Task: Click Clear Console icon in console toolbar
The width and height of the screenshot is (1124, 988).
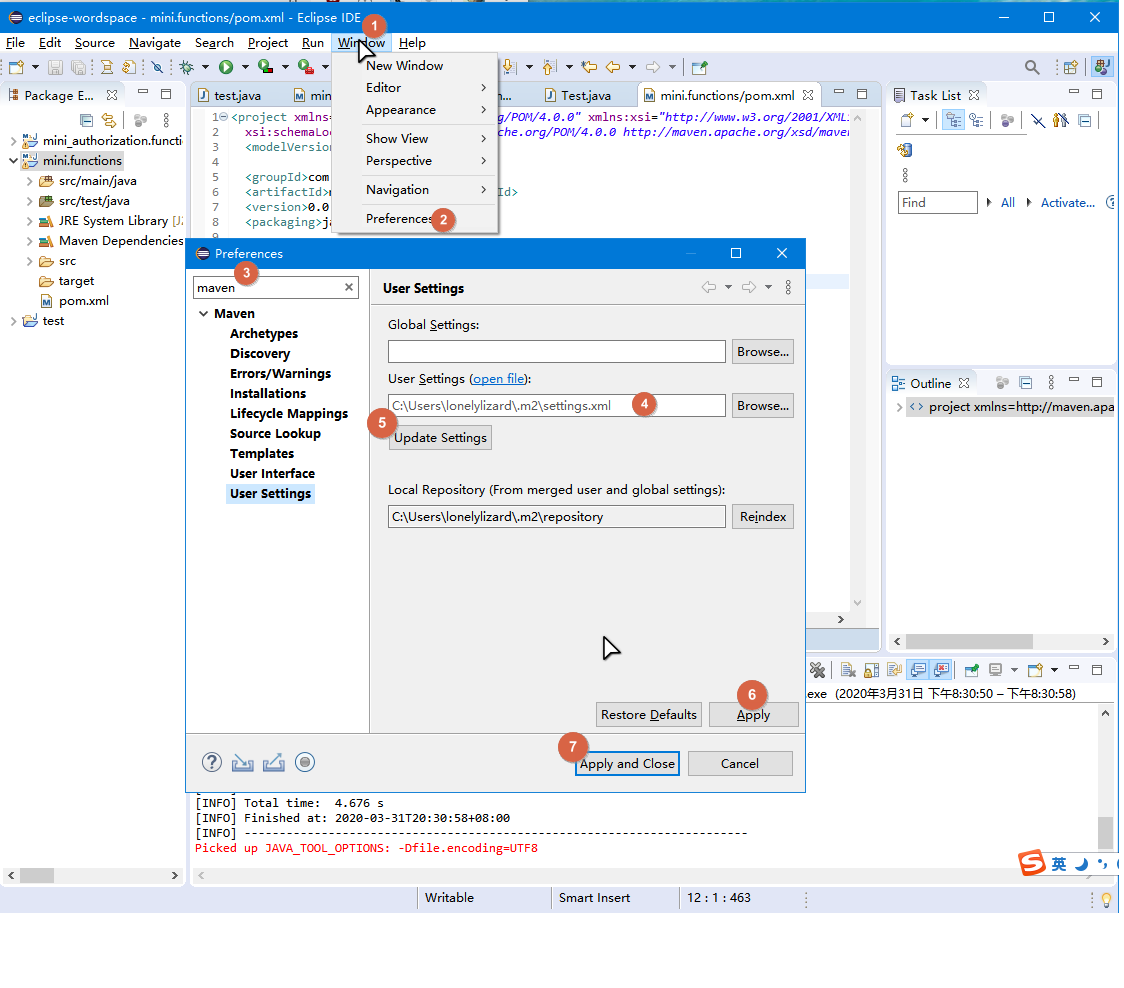Action: [848, 670]
